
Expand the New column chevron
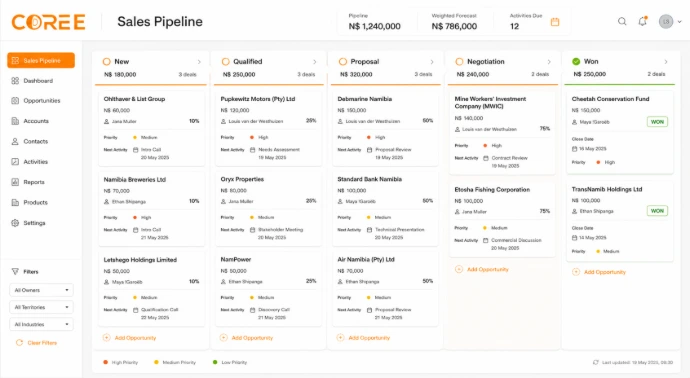click(199, 62)
